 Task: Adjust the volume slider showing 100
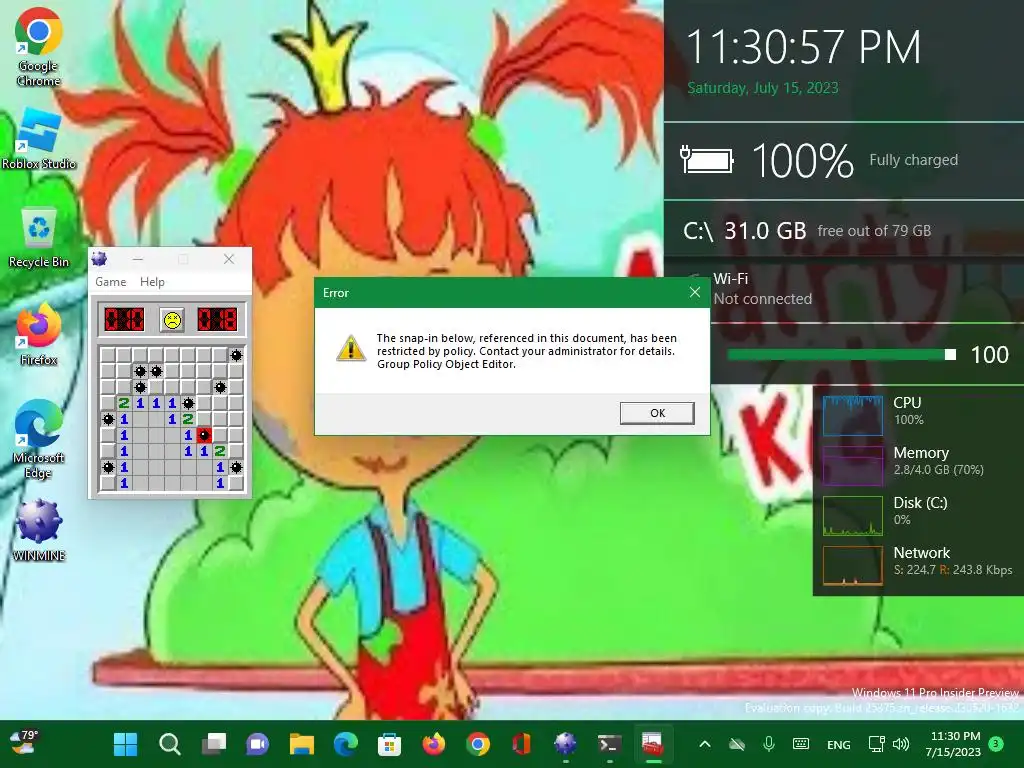(x=842, y=355)
